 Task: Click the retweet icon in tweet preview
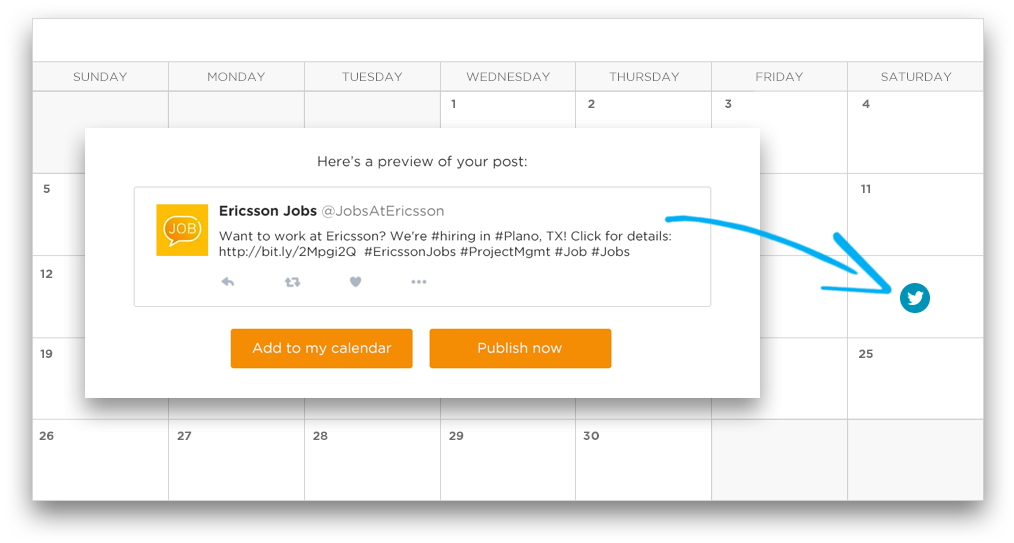tap(292, 282)
